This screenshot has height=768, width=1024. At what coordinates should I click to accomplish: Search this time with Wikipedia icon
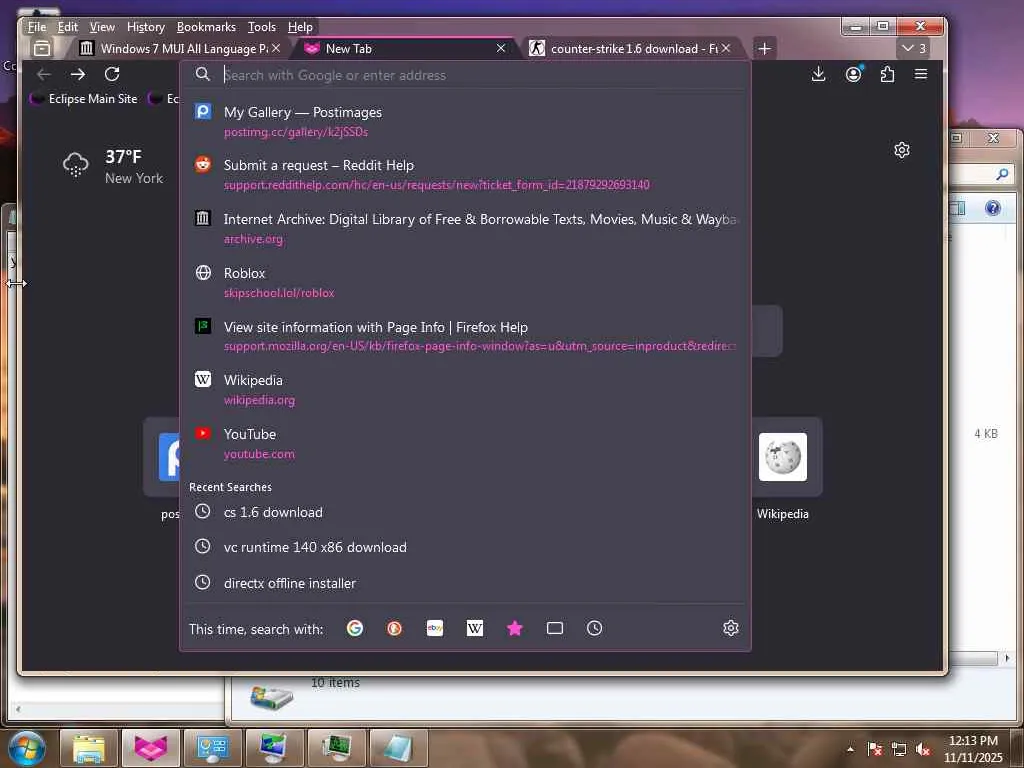(x=475, y=628)
